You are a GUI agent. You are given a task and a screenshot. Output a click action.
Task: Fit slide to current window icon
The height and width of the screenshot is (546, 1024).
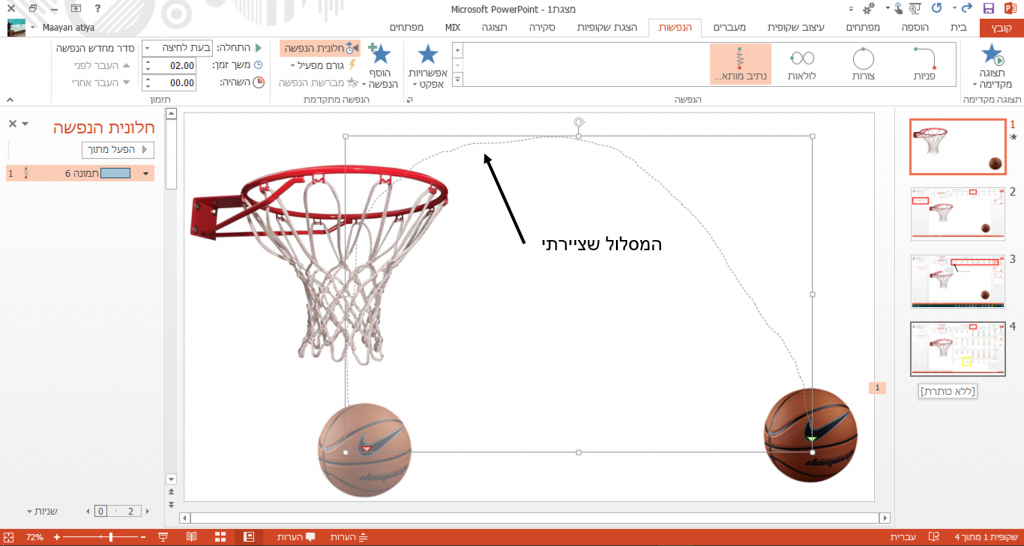pos(8,537)
